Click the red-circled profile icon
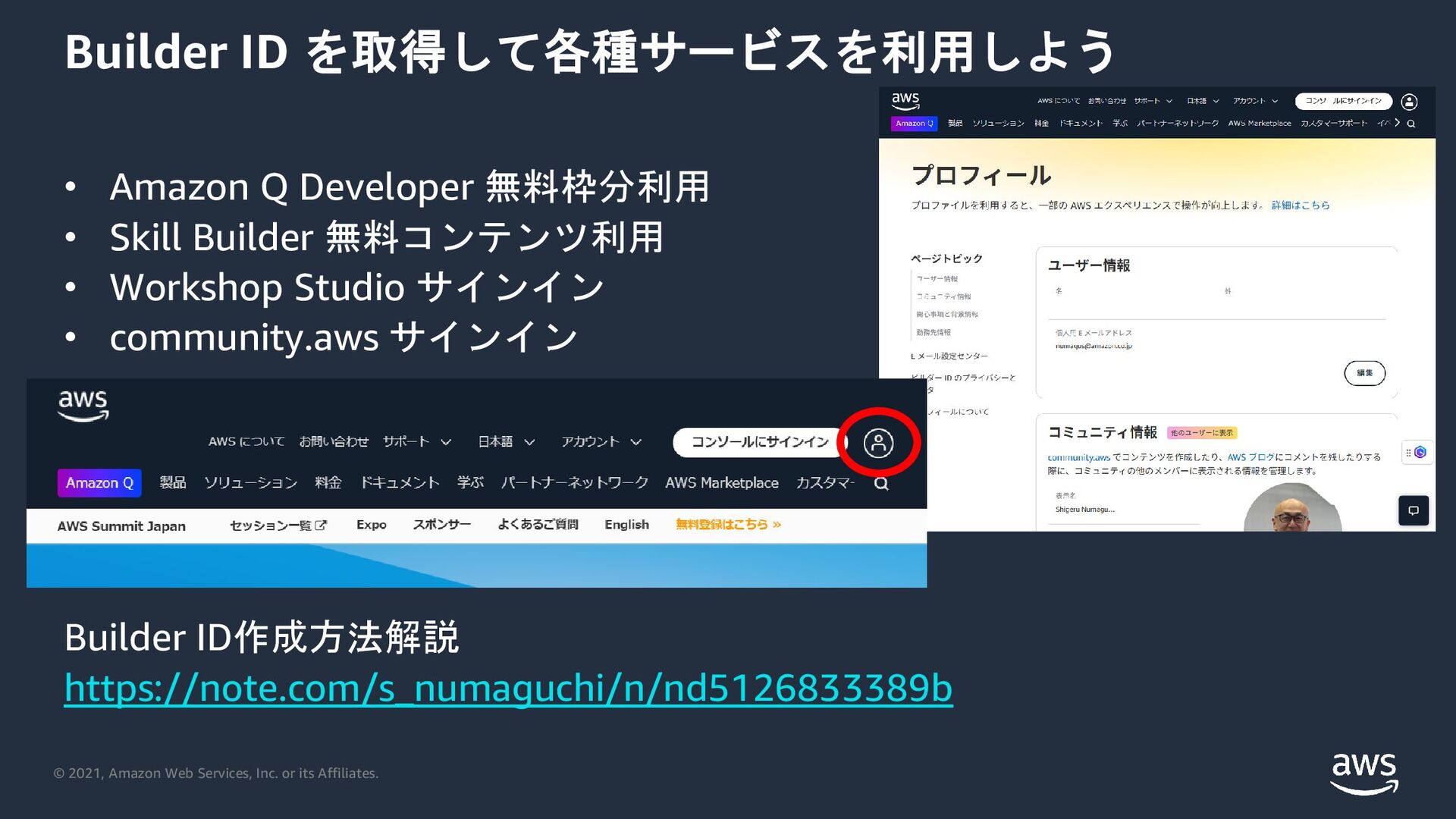This screenshot has height=819, width=1456. (x=878, y=443)
